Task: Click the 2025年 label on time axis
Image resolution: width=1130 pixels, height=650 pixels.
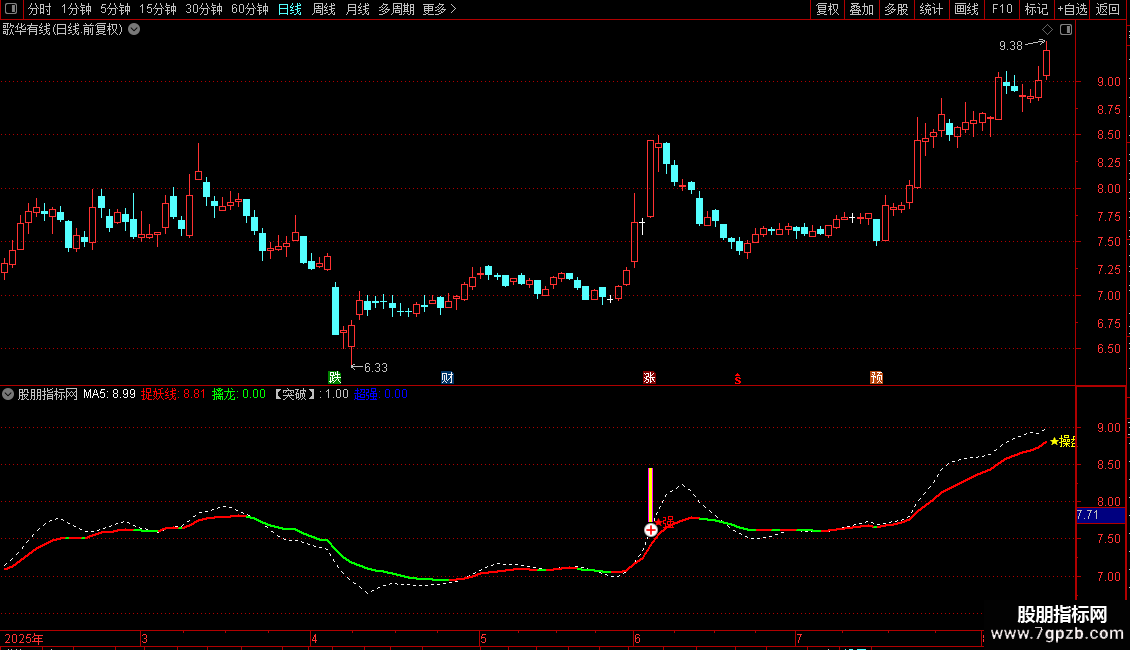Action: coord(24,638)
